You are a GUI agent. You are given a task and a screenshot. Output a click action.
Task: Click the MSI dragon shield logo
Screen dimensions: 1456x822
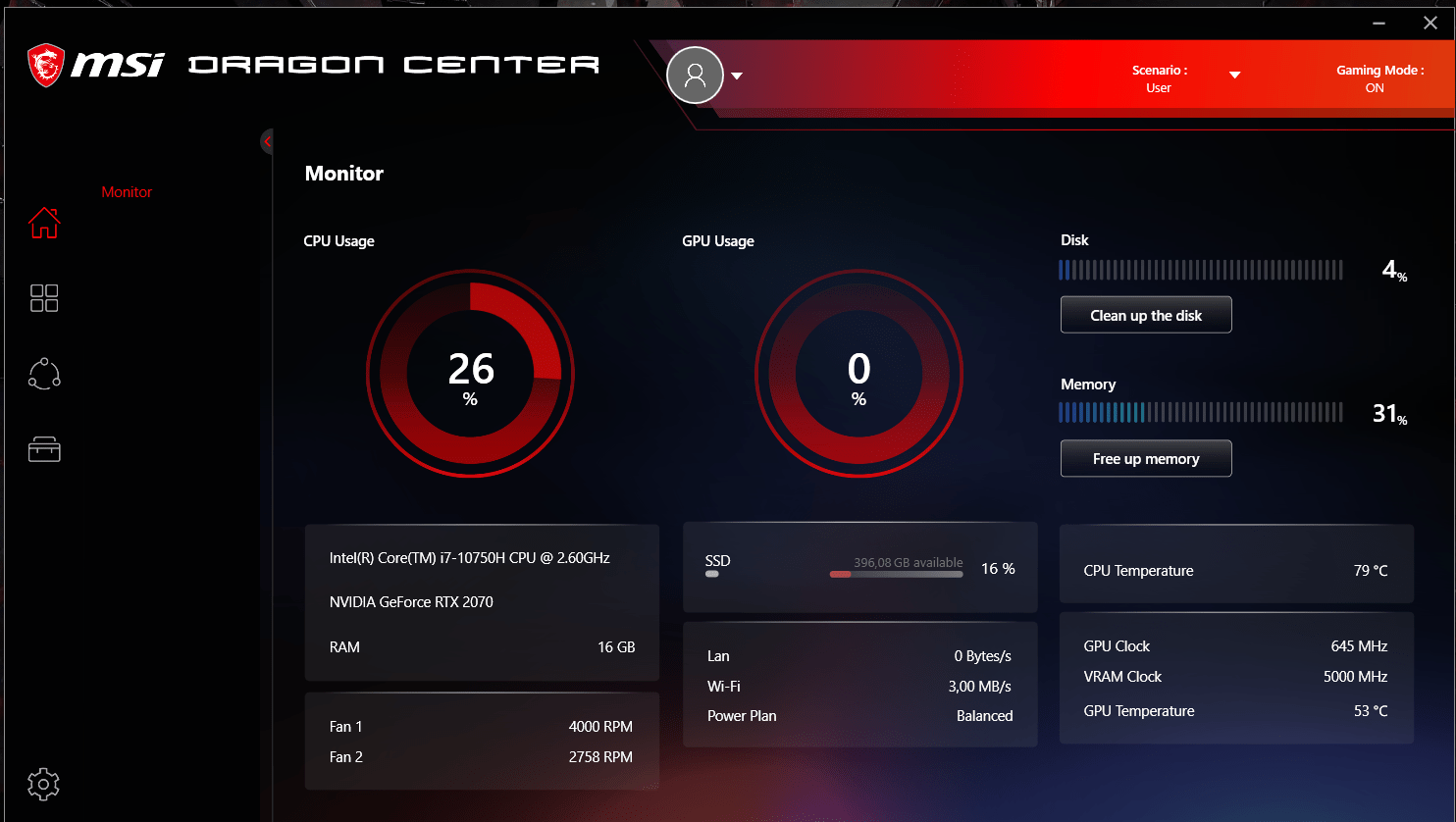pos(45,64)
